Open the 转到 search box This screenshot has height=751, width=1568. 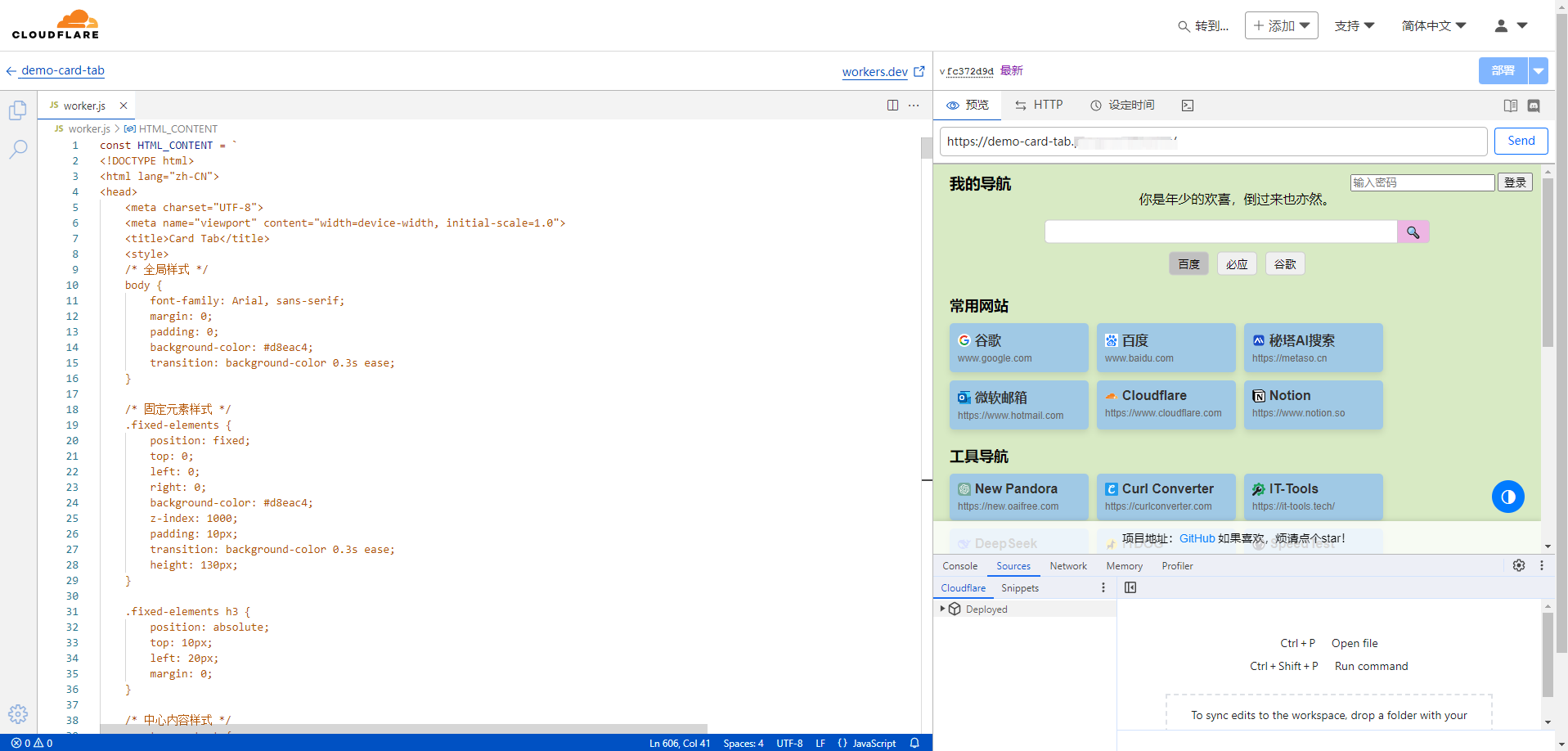pyautogui.click(x=1203, y=26)
